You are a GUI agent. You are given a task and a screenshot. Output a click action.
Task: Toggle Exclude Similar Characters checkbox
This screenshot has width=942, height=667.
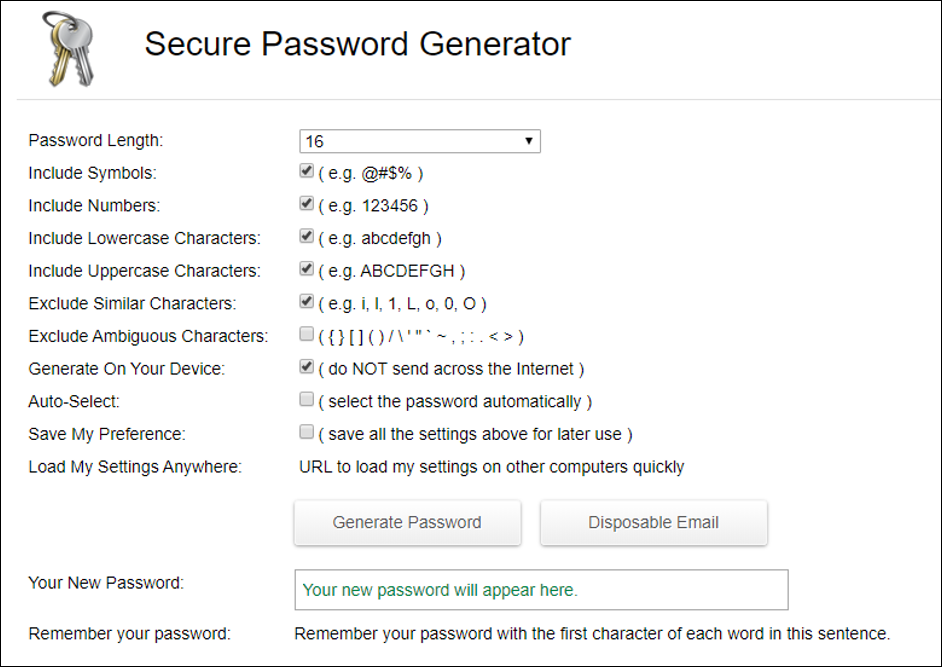tap(307, 302)
